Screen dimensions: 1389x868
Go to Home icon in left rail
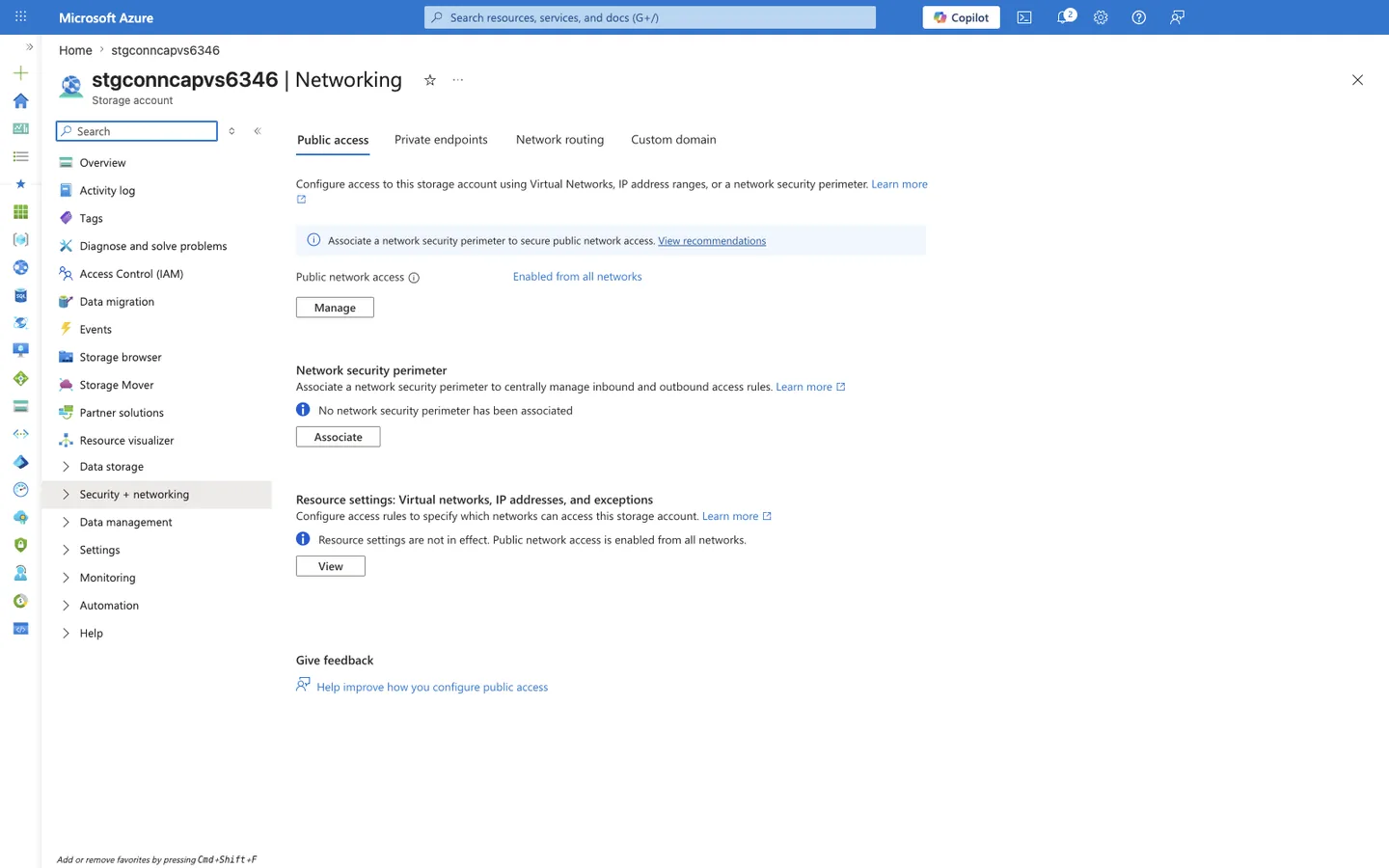[x=20, y=100]
